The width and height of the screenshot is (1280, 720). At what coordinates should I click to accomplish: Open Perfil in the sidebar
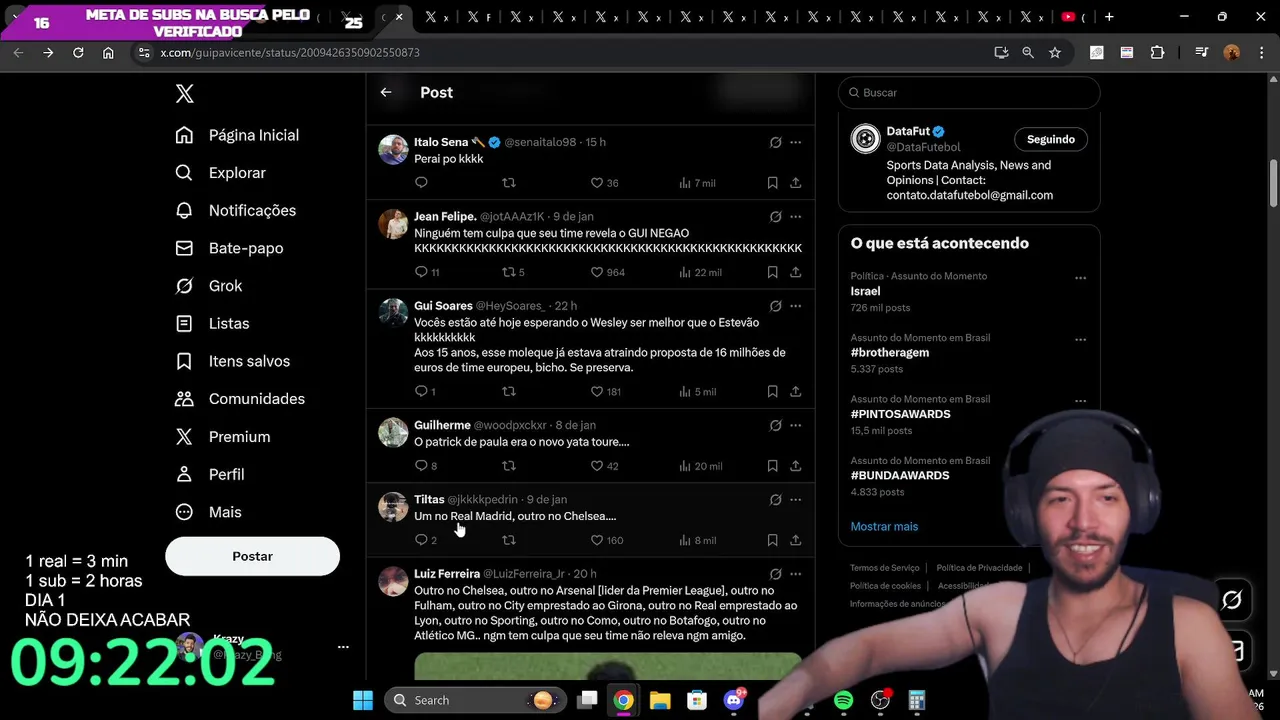(210, 474)
